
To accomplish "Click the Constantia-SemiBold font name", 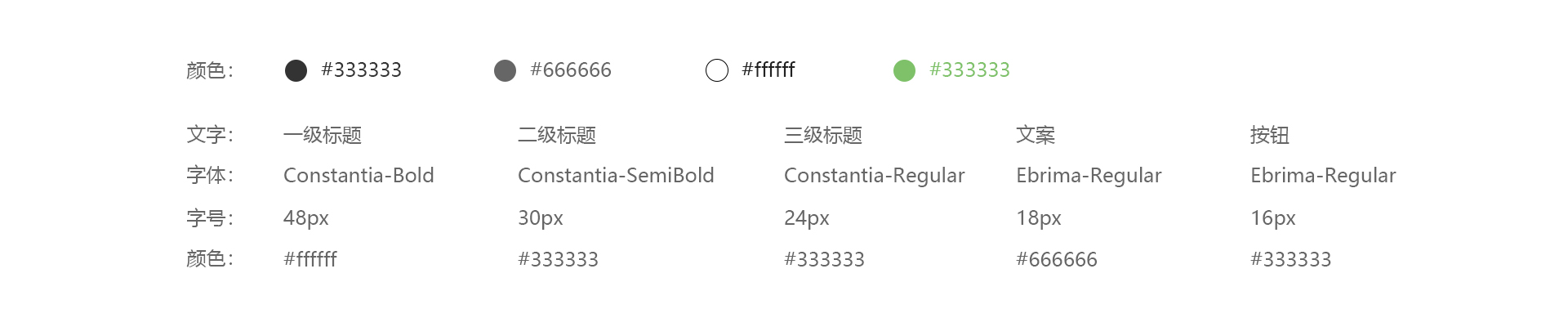I will (x=616, y=176).
